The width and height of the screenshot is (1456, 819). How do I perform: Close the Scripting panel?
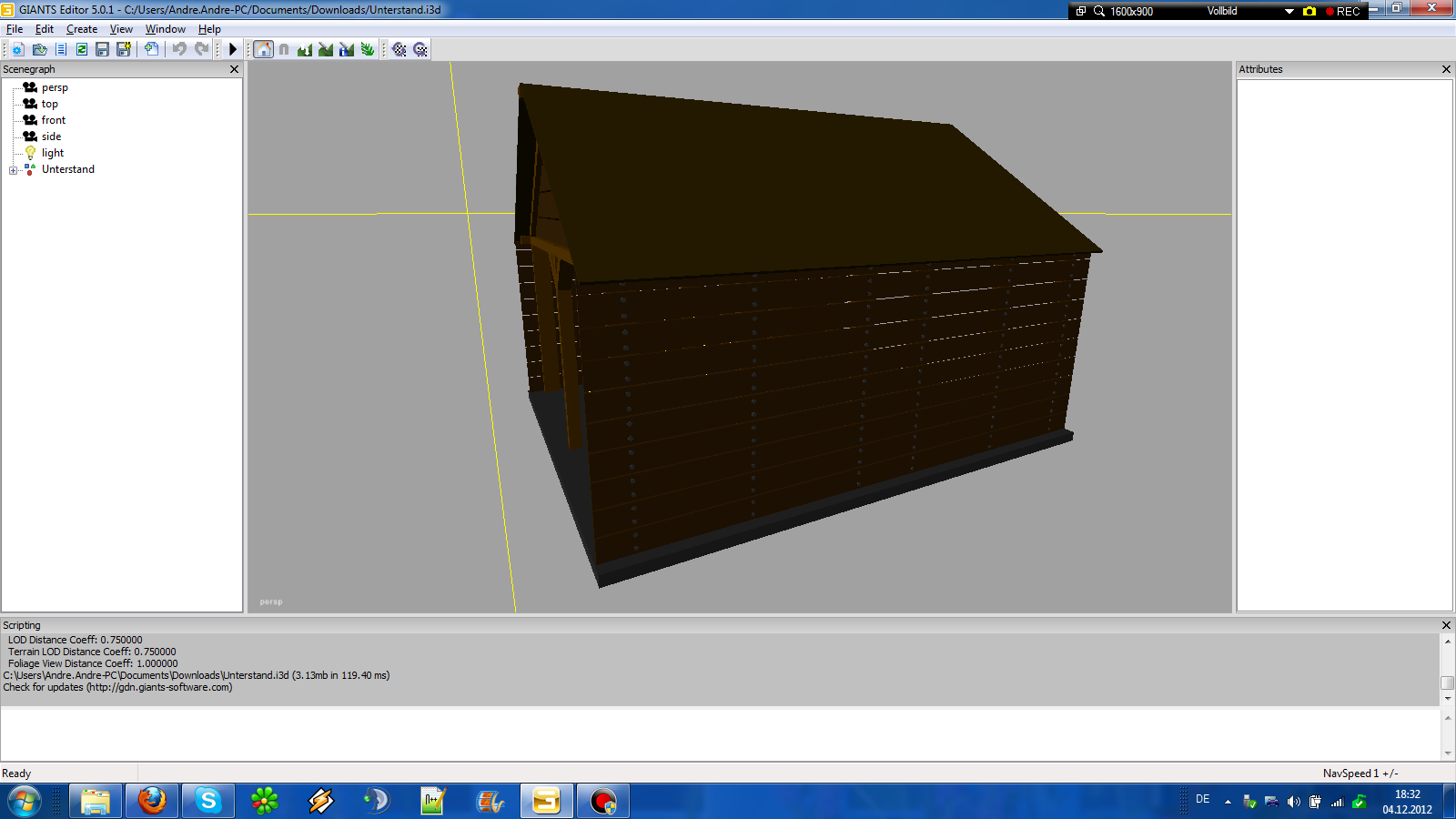point(1446,625)
